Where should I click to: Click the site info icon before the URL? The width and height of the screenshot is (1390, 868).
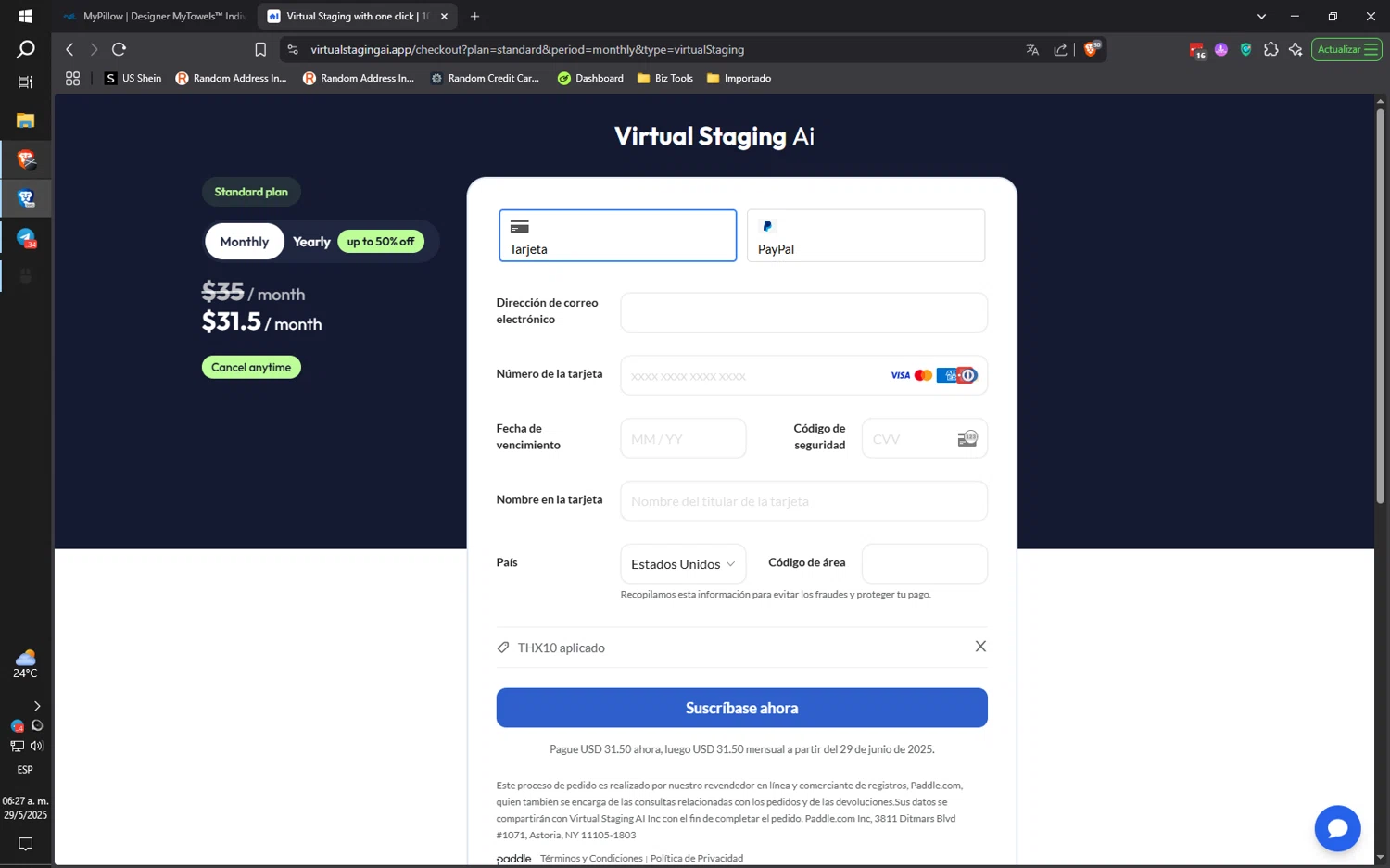pyautogui.click(x=293, y=50)
